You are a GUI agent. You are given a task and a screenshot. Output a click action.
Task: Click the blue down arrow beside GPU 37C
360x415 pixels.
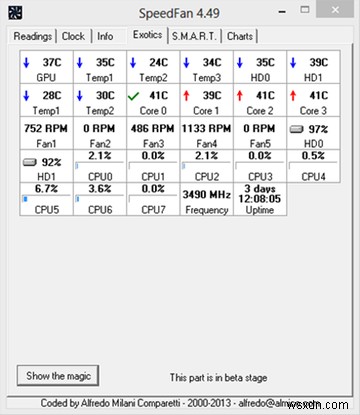click(x=26, y=62)
